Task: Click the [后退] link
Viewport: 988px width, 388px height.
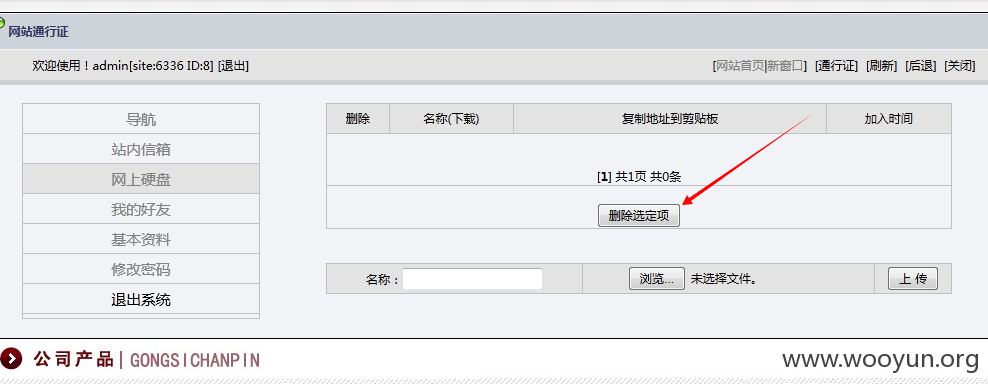Action: click(x=921, y=66)
